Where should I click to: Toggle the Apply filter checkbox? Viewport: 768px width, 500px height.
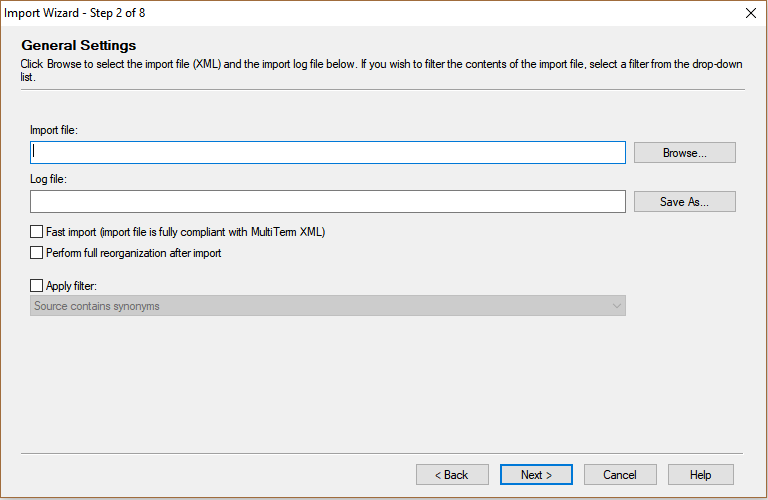pyautogui.click(x=37, y=286)
